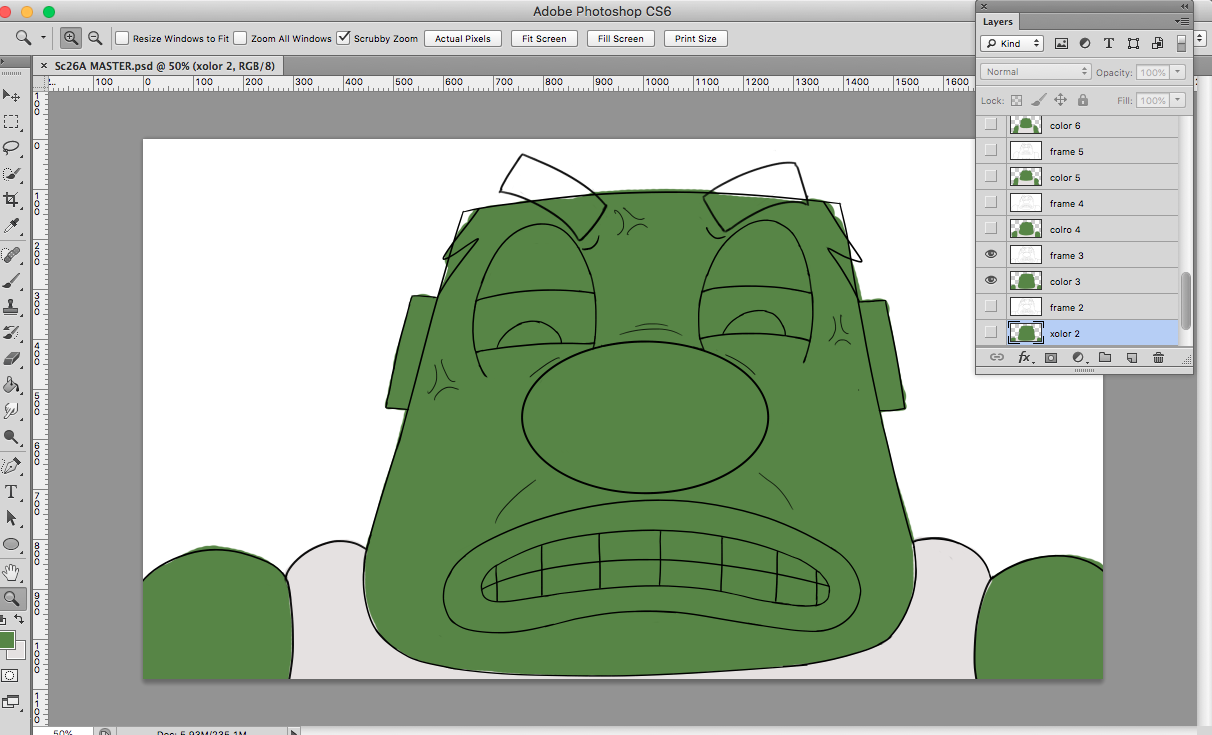Enable Resize Windows to Fit checkbox
Viewport: 1212px width, 735px height.
click(122, 38)
